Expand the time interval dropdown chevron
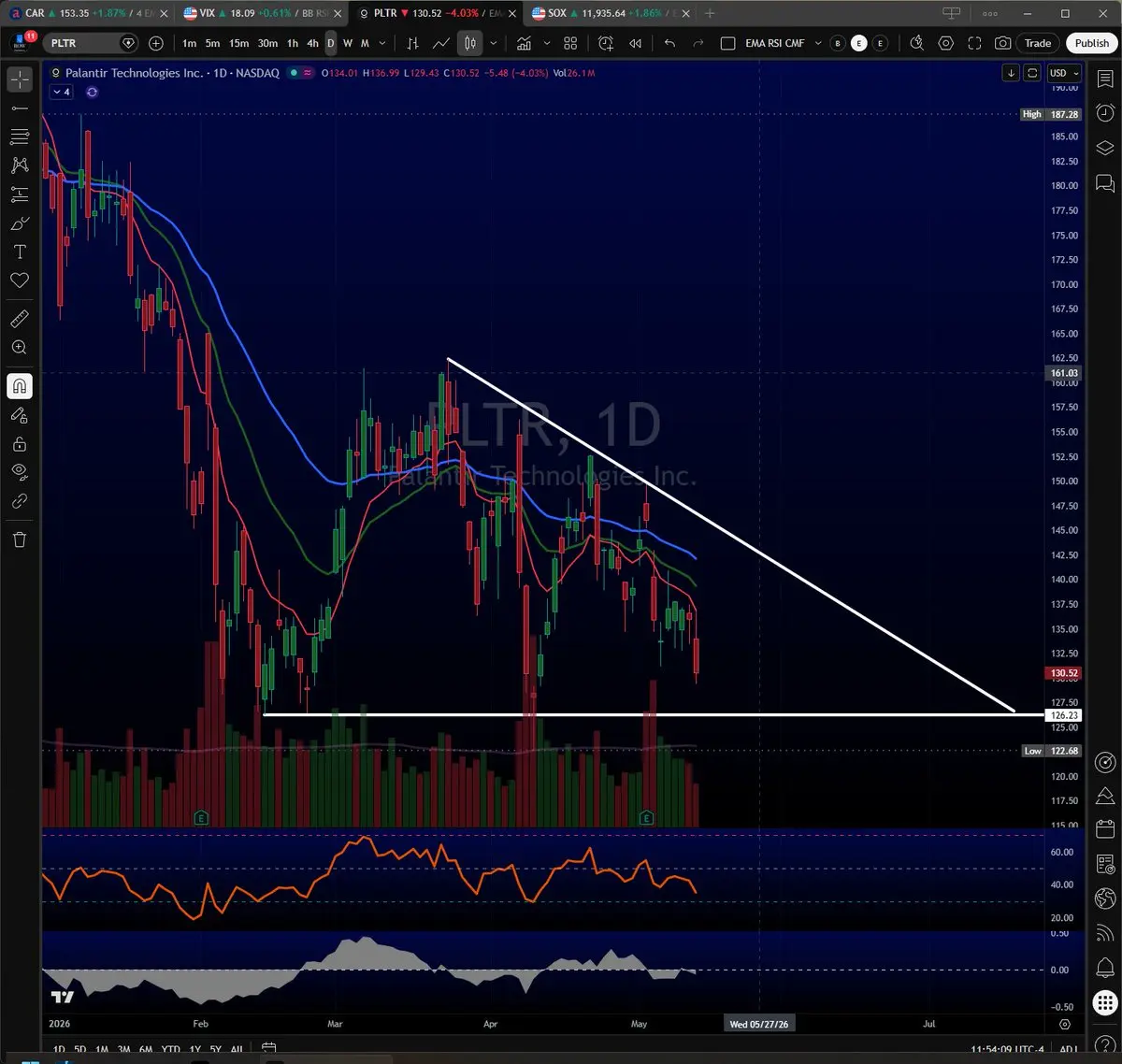The image size is (1122, 1064). 381,43
